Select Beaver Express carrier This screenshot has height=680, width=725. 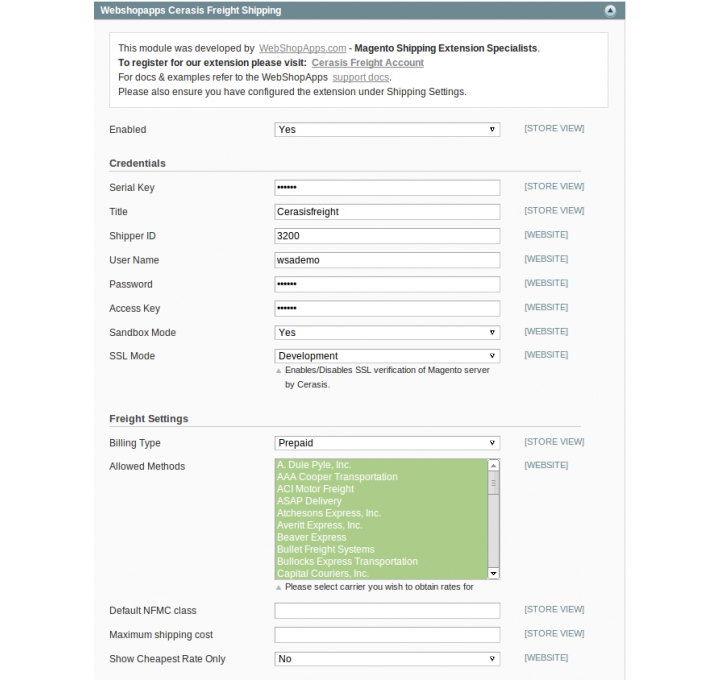click(x=381, y=538)
